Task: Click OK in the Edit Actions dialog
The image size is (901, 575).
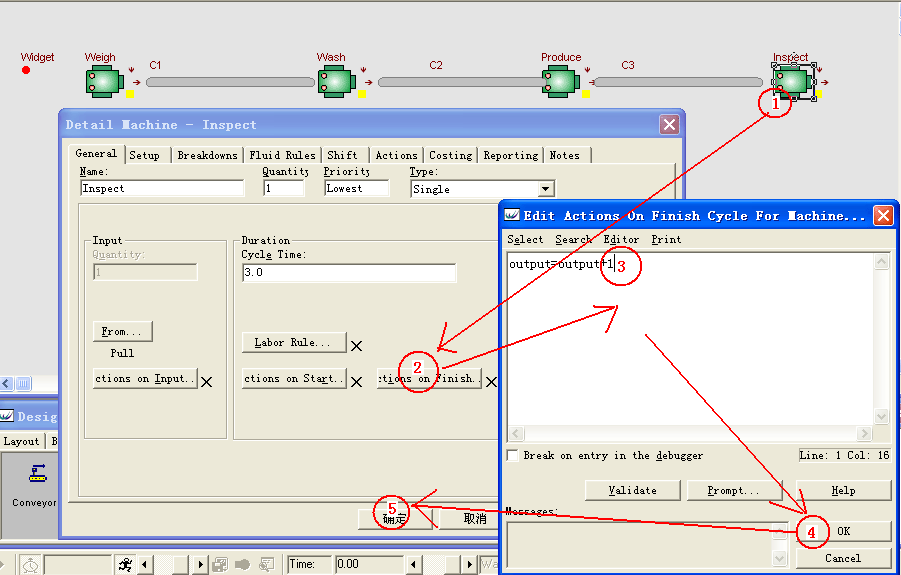Action: coord(843,531)
